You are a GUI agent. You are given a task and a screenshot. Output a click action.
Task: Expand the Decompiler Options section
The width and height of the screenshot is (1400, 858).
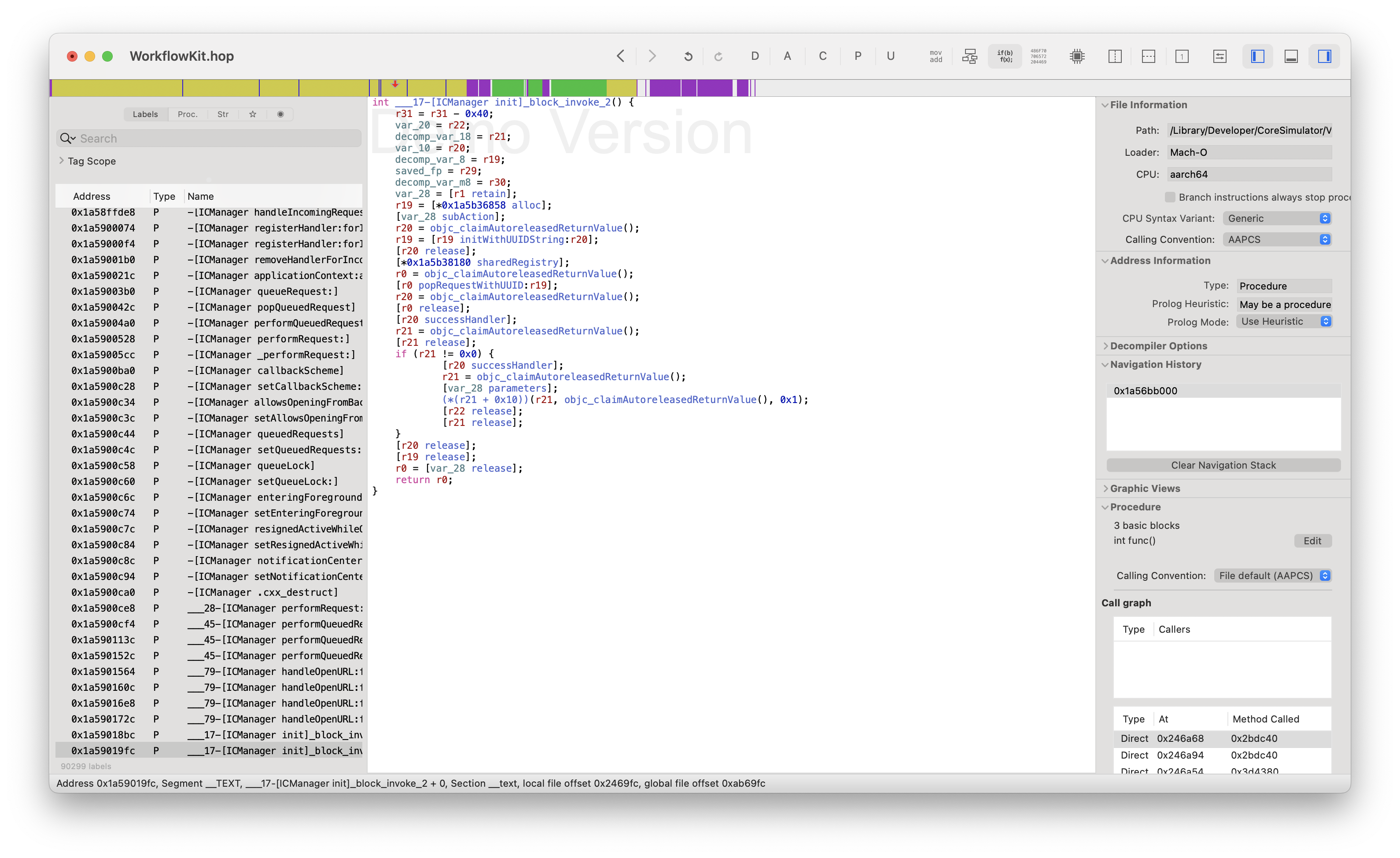(x=1105, y=346)
